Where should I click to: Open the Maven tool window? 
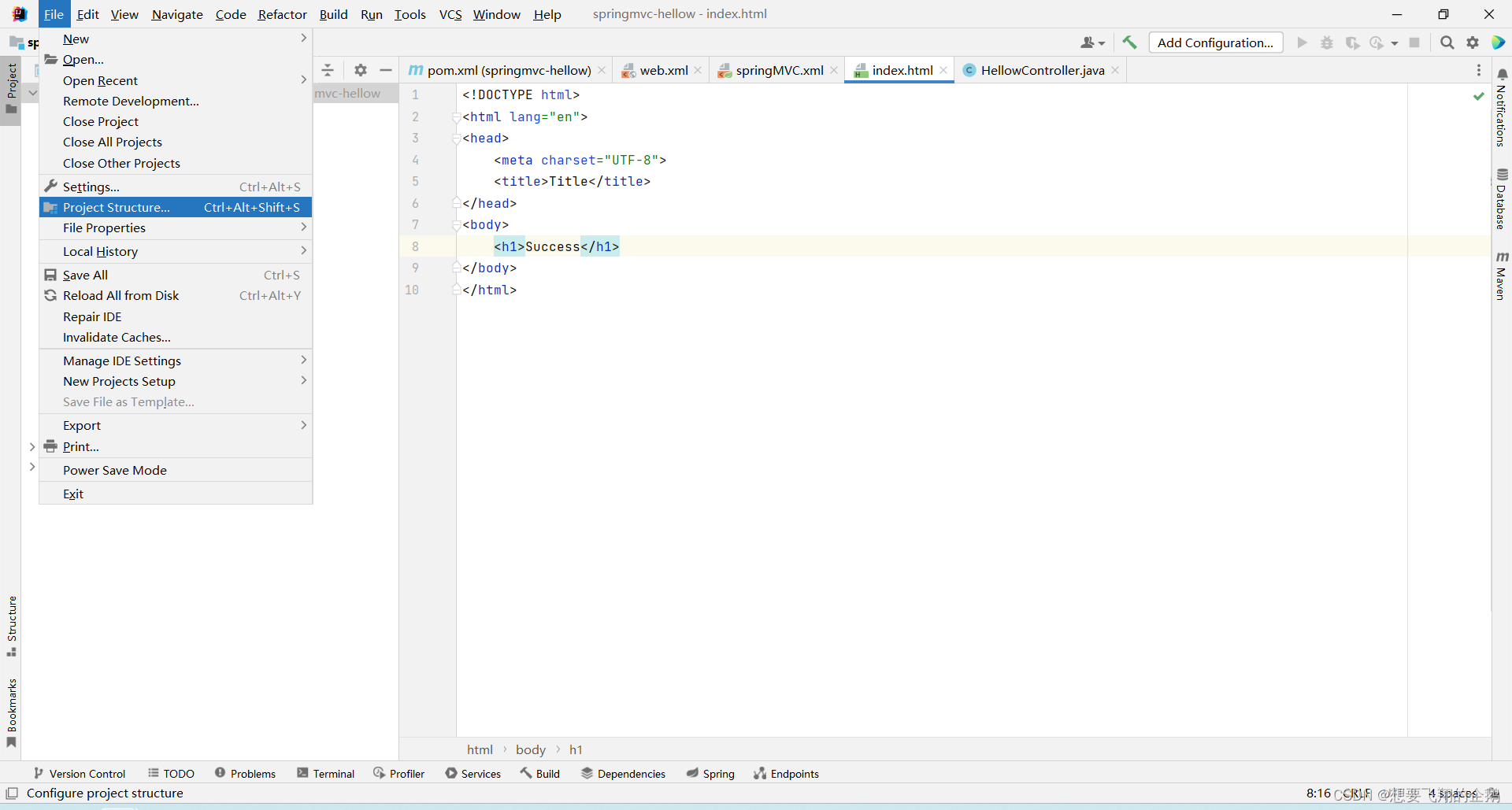(x=1502, y=276)
